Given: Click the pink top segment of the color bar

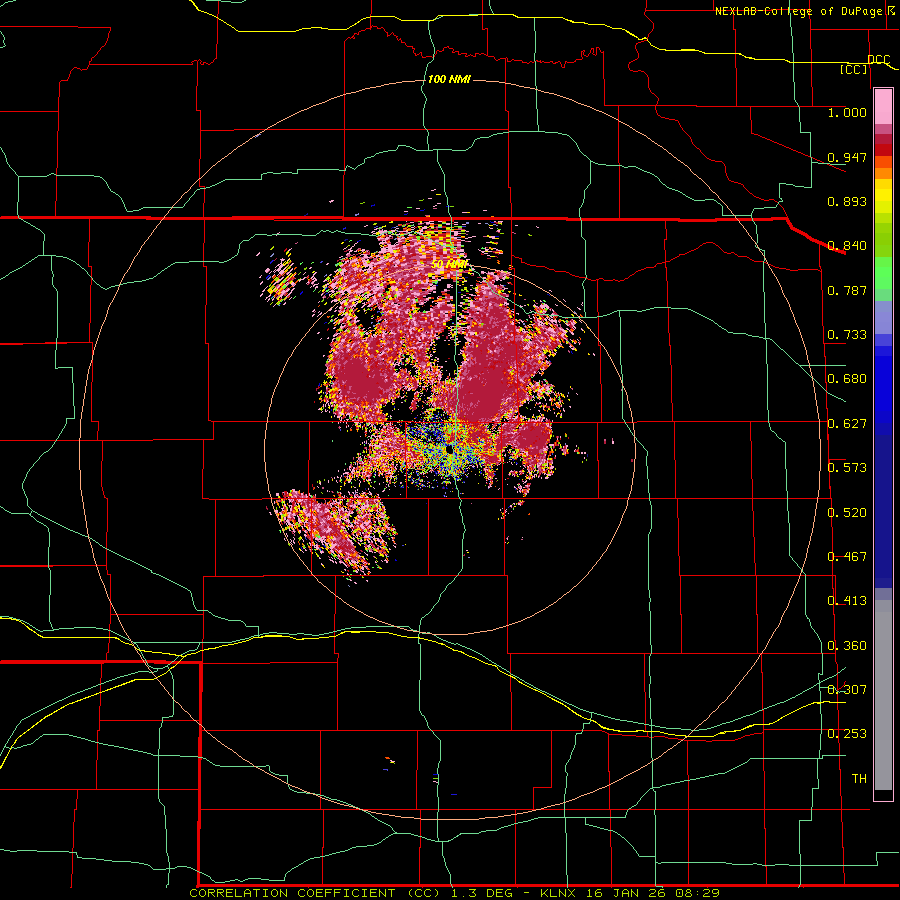Looking at the screenshot, I should coord(883,107).
